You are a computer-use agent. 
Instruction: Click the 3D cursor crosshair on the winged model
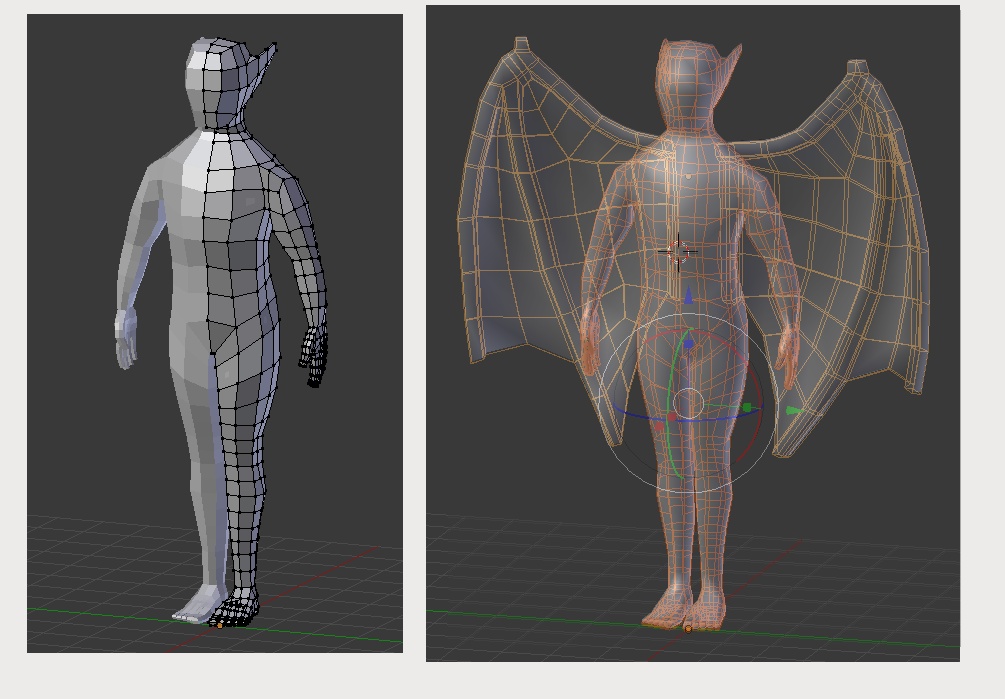click(678, 252)
